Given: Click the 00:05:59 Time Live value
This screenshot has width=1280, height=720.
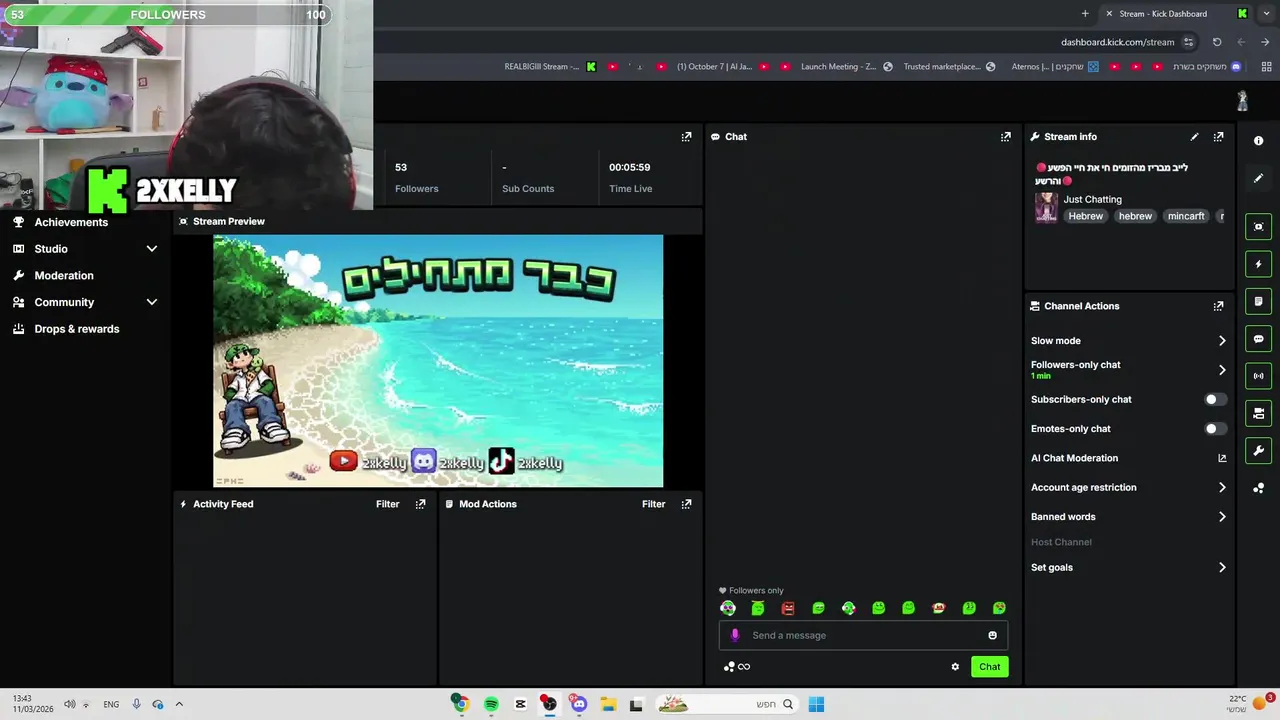Looking at the screenshot, I should coord(630,167).
